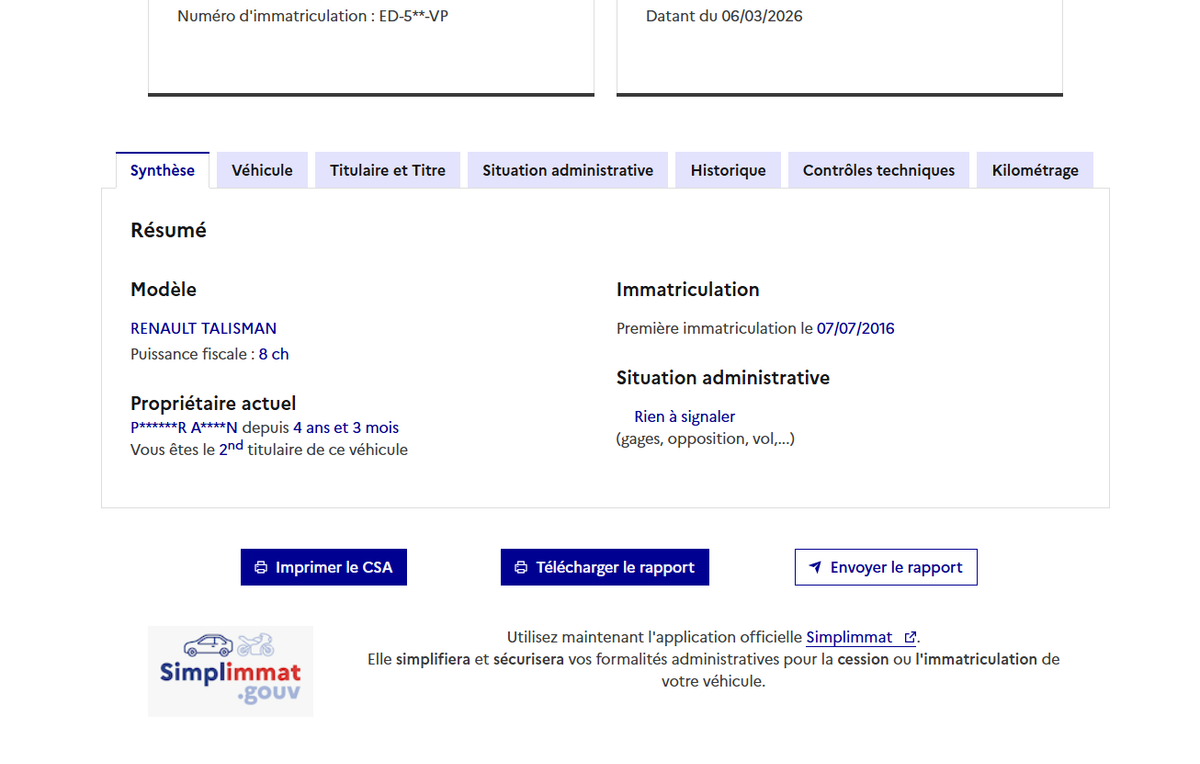Viewport: 1200px width, 764px height.
Task: Click the Envoyer le rapport button
Action: tap(886, 567)
